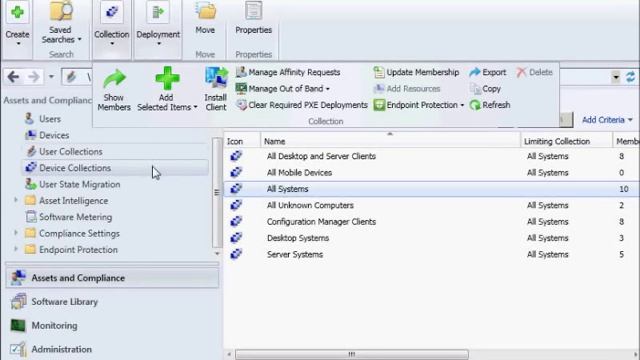Click navigation pane scroll down arrow
This screenshot has width=640, height=360.
tap(217, 253)
